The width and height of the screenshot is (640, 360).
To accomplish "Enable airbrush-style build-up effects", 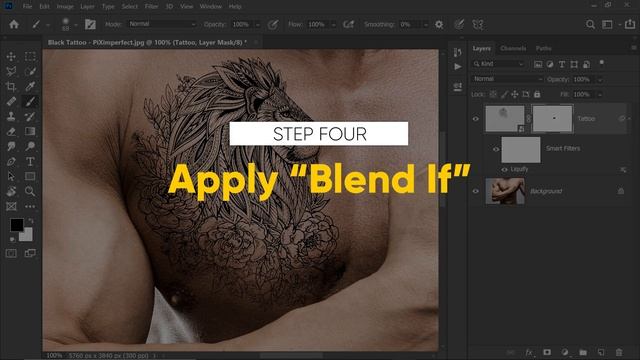I will pos(349,24).
